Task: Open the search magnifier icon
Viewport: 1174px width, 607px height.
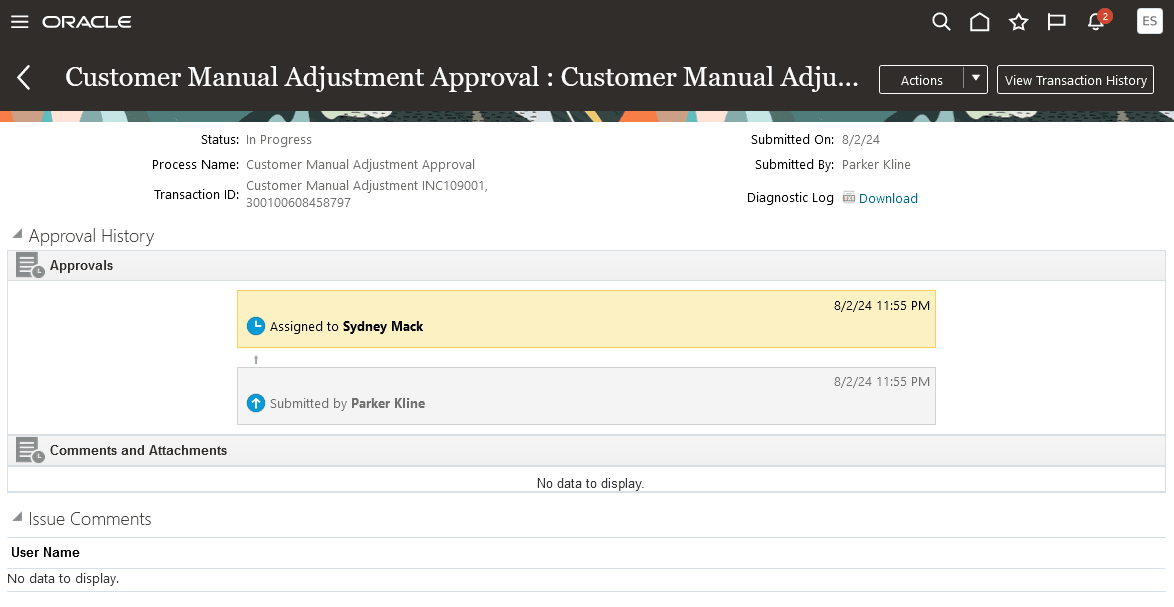Action: point(941,22)
